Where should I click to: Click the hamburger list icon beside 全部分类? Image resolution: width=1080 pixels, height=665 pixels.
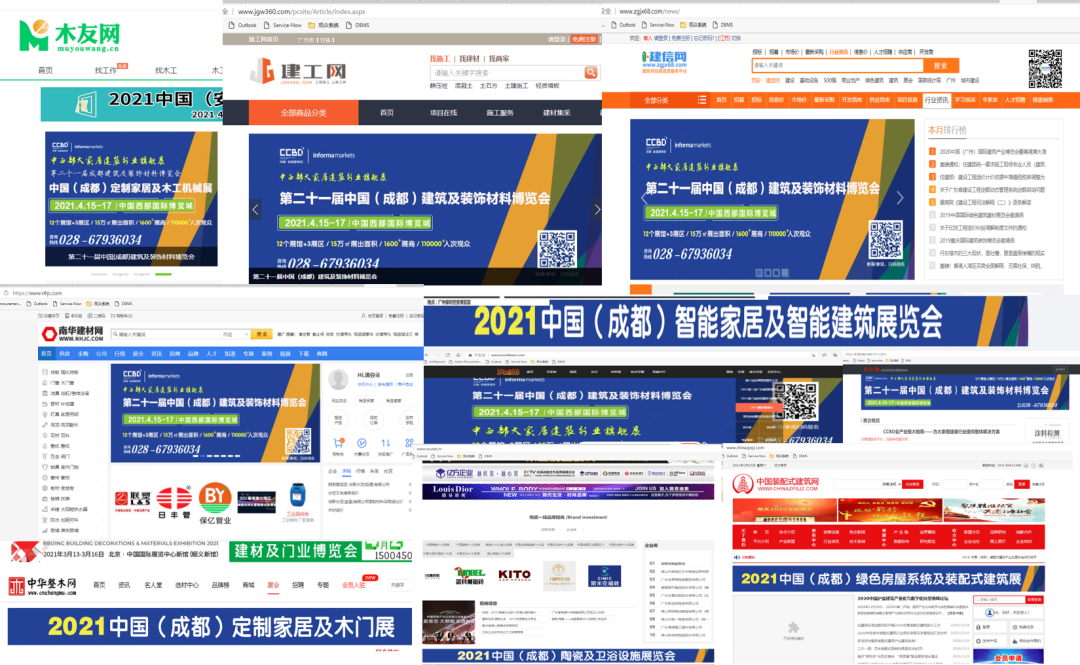point(701,100)
